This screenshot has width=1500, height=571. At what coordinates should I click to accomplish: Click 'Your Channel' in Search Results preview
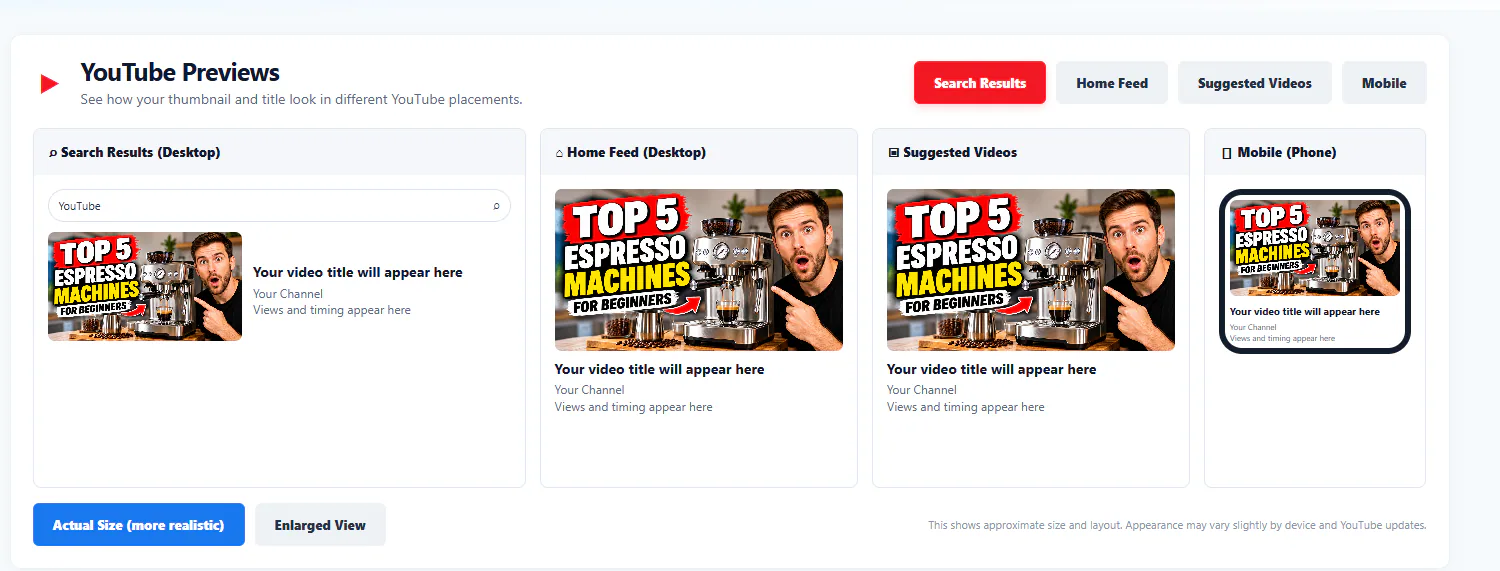pyautogui.click(x=288, y=294)
